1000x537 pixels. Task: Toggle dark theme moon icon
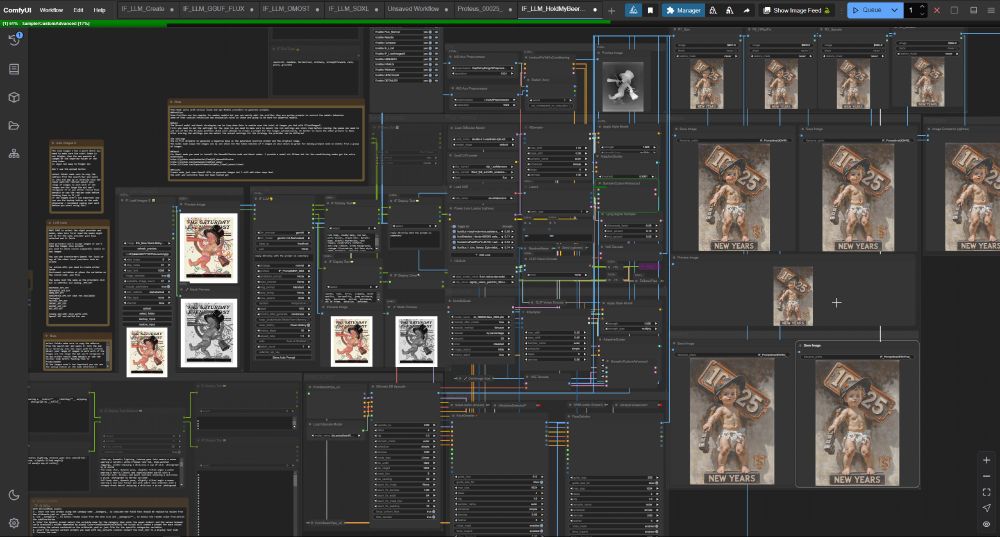click(14, 495)
